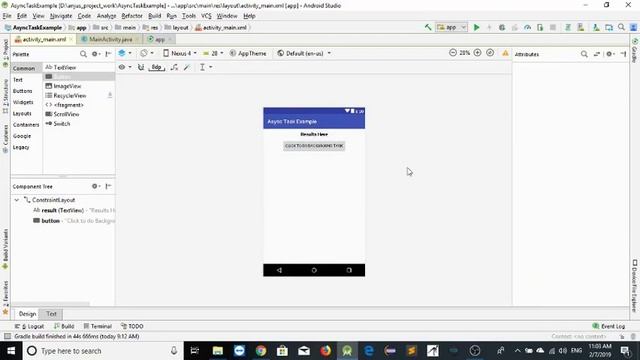Click the AppTheme button

tap(248, 53)
